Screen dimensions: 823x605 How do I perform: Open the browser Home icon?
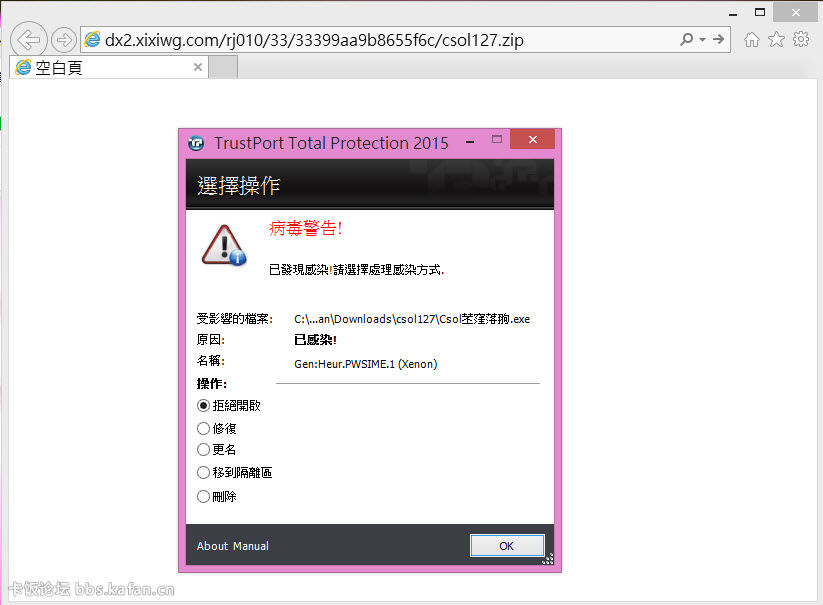click(x=752, y=39)
